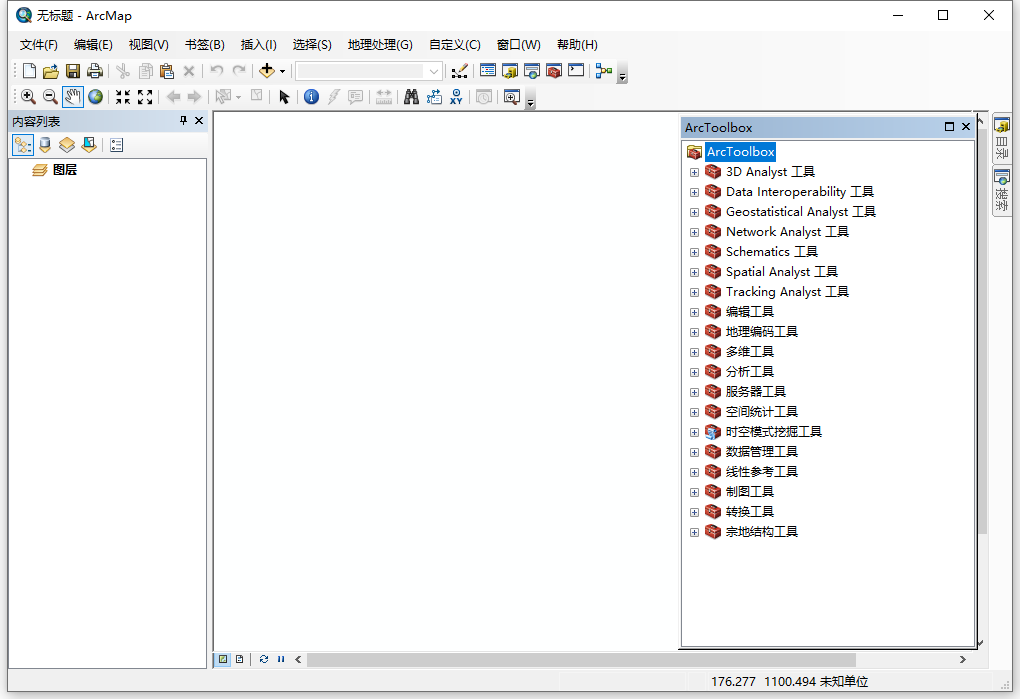The height and width of the screenshot is (699, 1020).
Task: Select the Zoom Out tool
Action: pyautogui.click(x=50, y=97)
